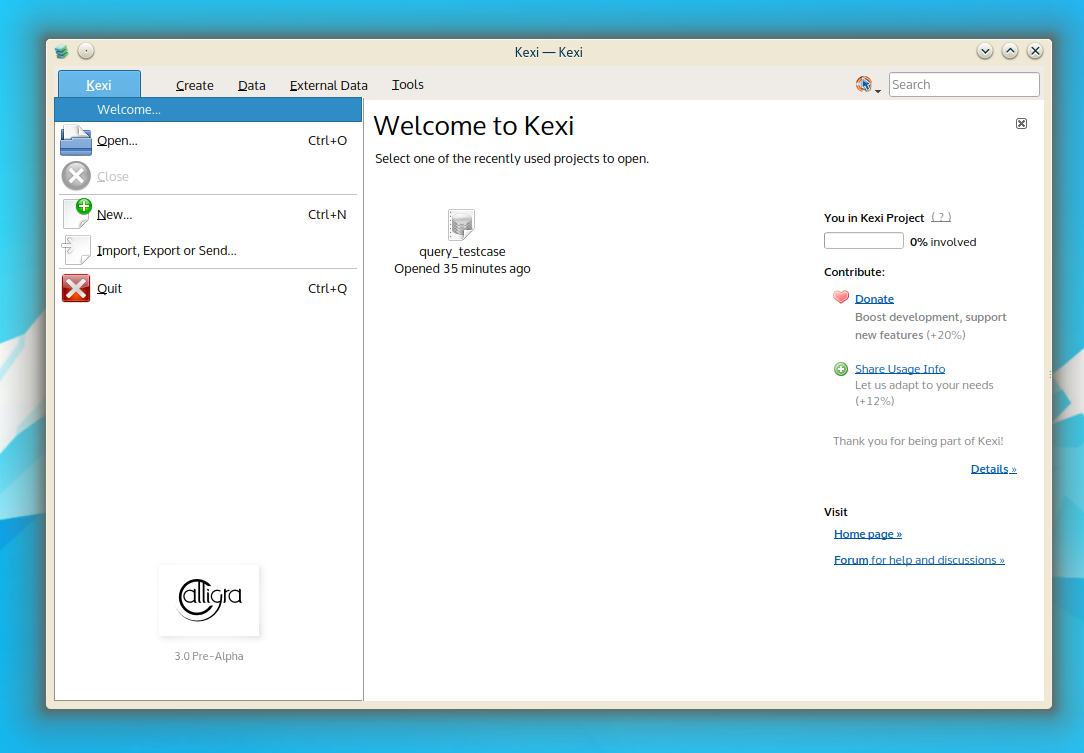Viewport: 1084px width, 753px height.
Task: Click the heart Donate icon
Action: tap(841, 298)
